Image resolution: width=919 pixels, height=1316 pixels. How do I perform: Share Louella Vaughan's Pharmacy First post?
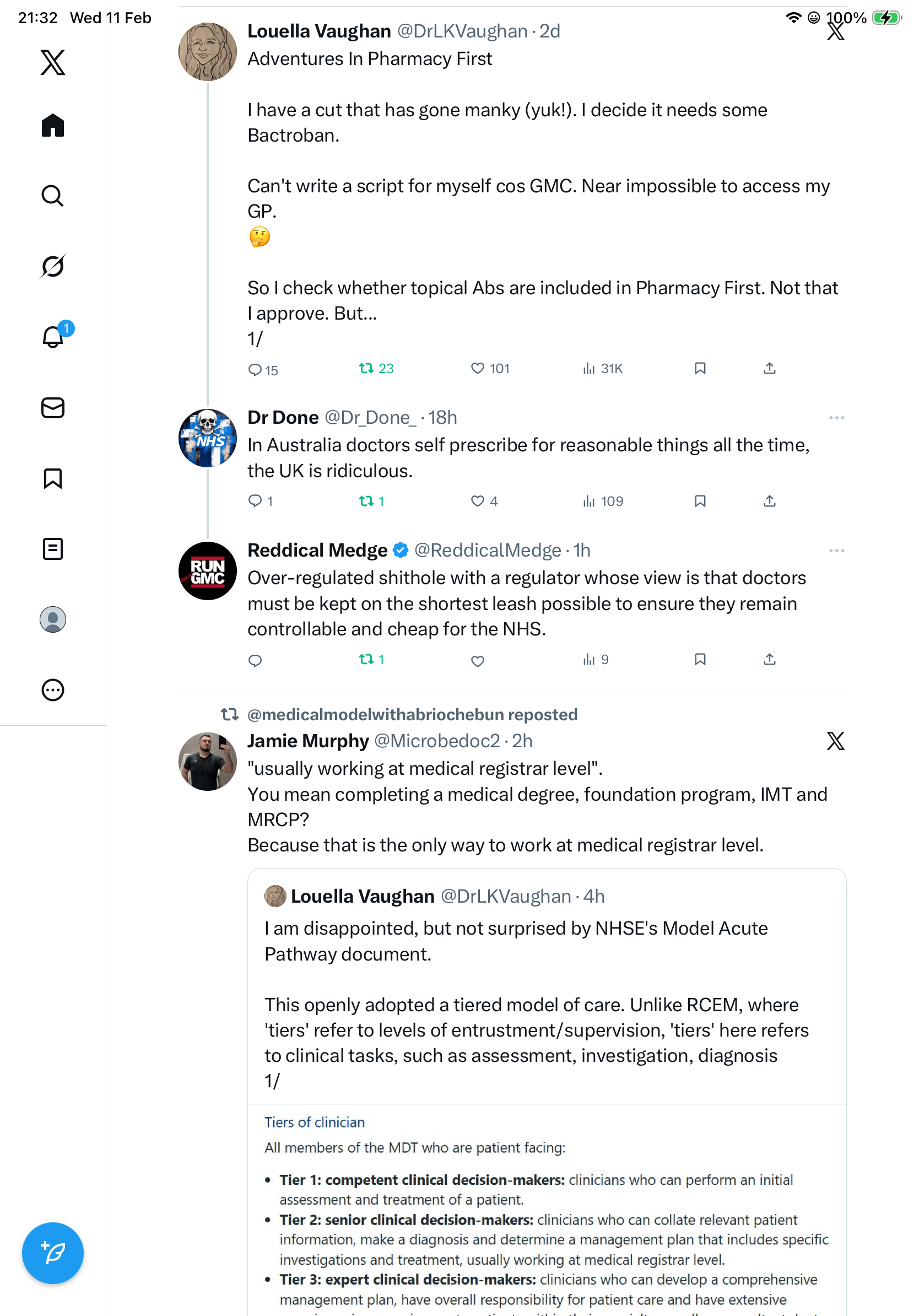click(770, 369)
